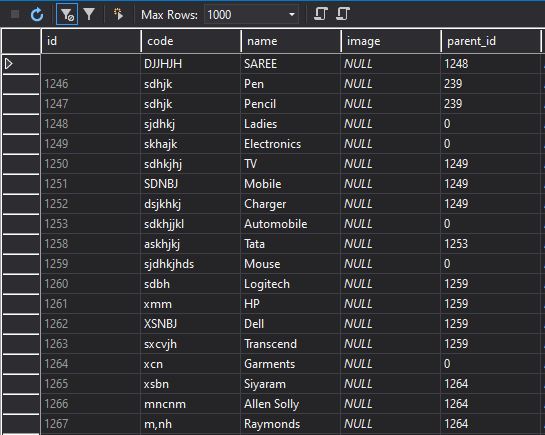Screen dimensions: 545x435
Task: Click the code cell DJJHJH
Action: pos(190,64)
